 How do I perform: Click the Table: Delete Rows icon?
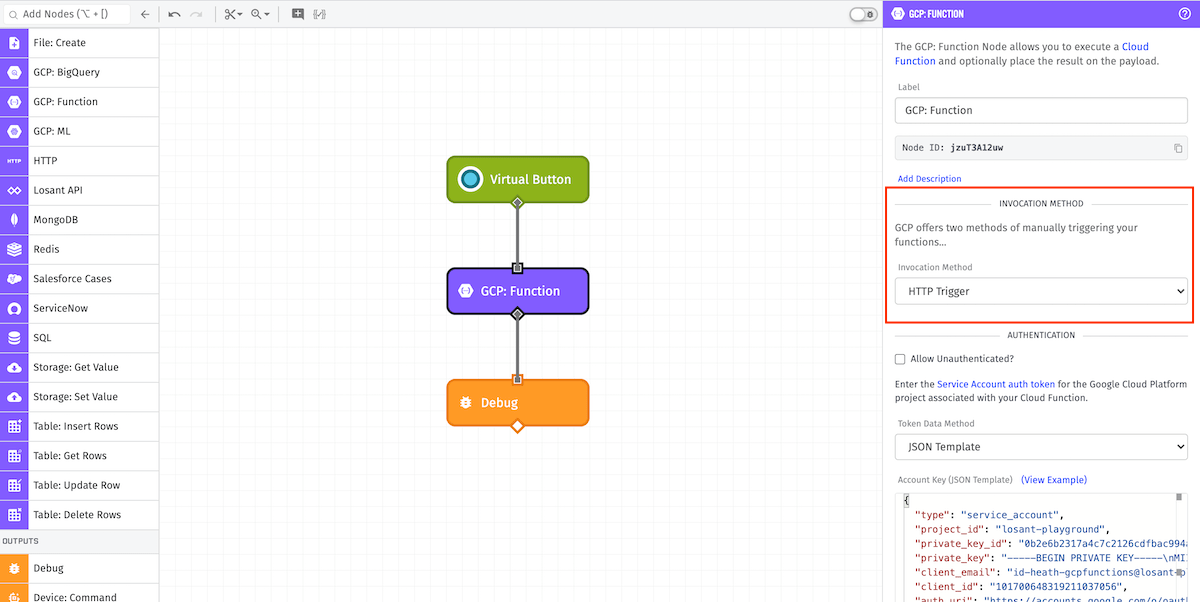pos(14,515)
